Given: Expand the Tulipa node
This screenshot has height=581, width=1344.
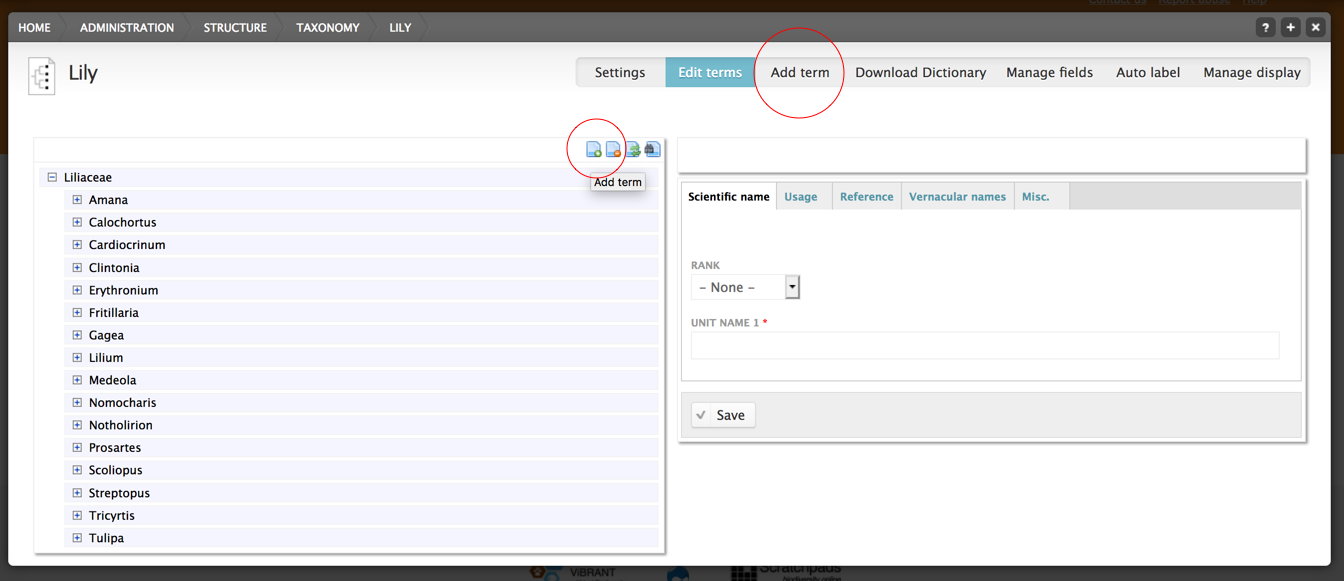Looking at the screenshot, I should coord(77,538).
